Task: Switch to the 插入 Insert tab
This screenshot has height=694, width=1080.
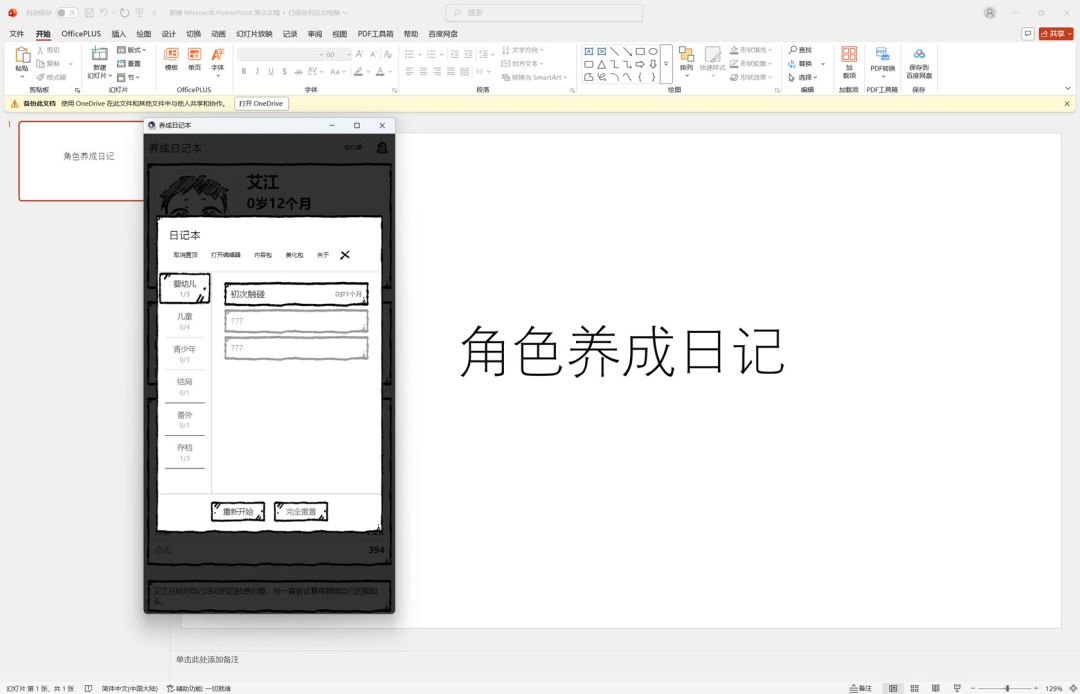Action: click(119, 34)
